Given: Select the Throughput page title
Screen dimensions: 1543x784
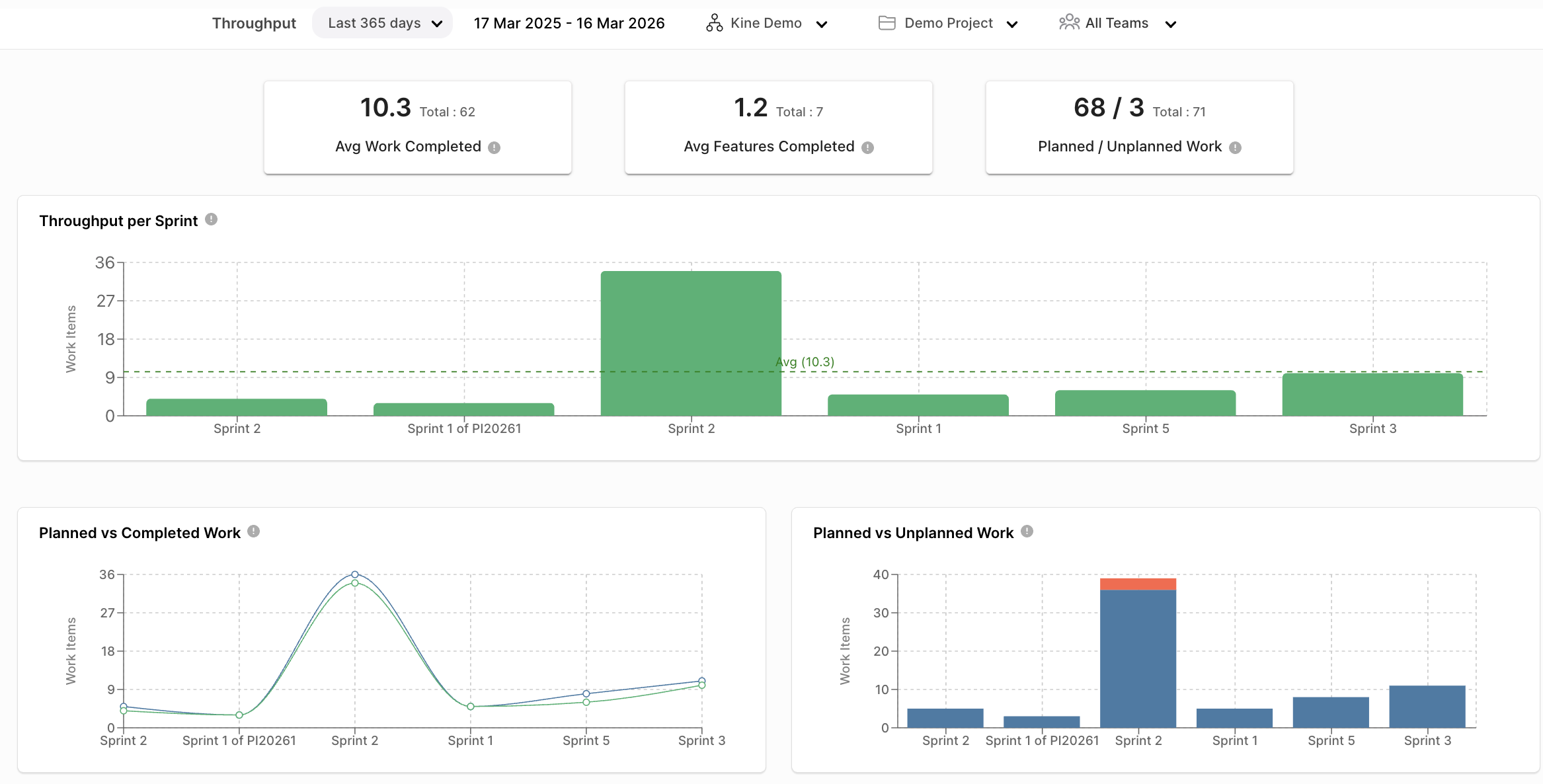Looking at the screenshot, I should point(254,22).
